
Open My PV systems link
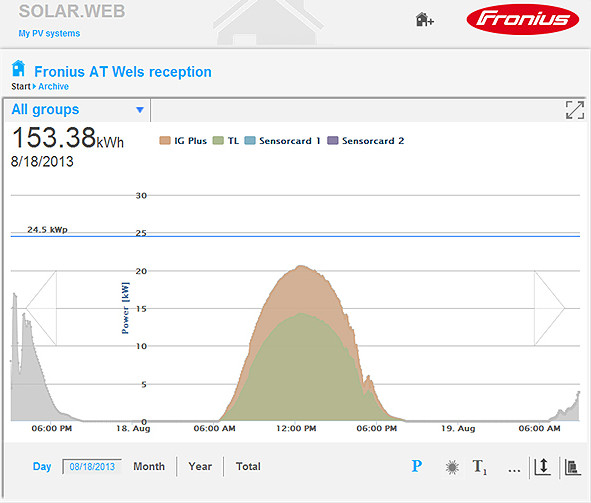tap(49, 34)
